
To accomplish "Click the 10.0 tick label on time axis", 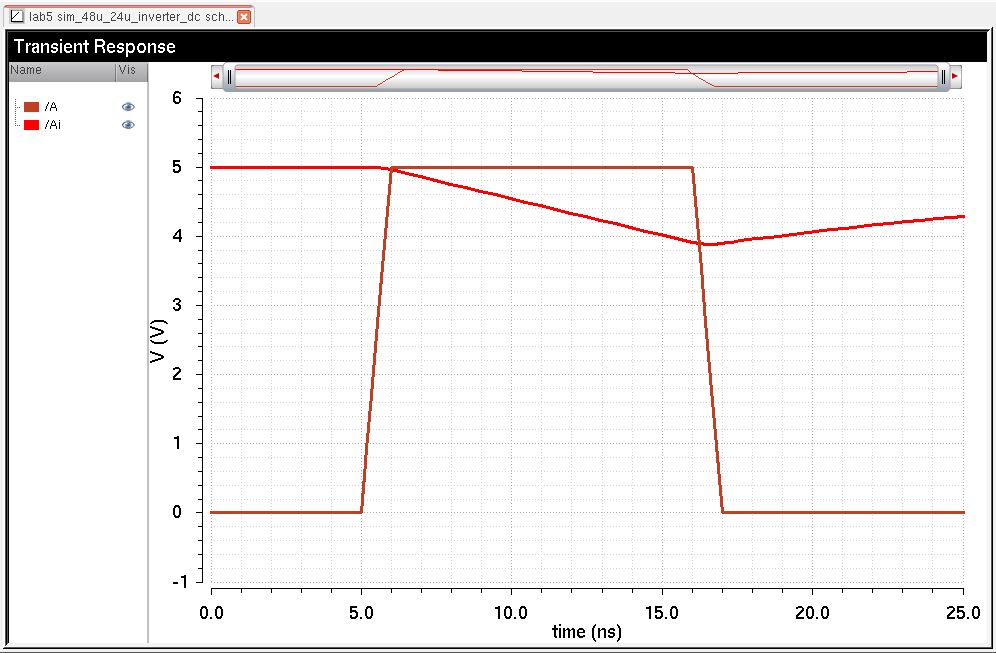I will click(x=511, y=613).
